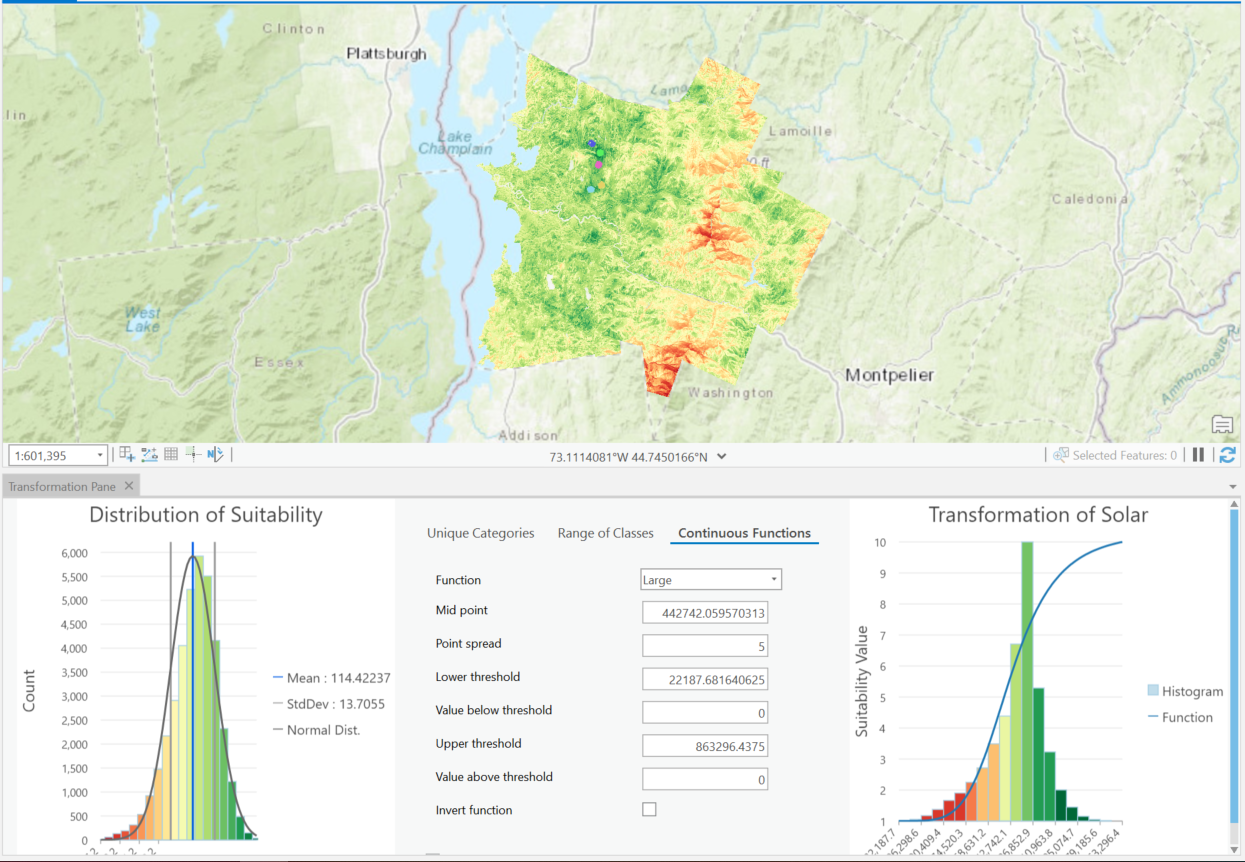Enable the Invert function checkbox
The width and height of the screenshot is (1245, 862).
tap(648, 809)
